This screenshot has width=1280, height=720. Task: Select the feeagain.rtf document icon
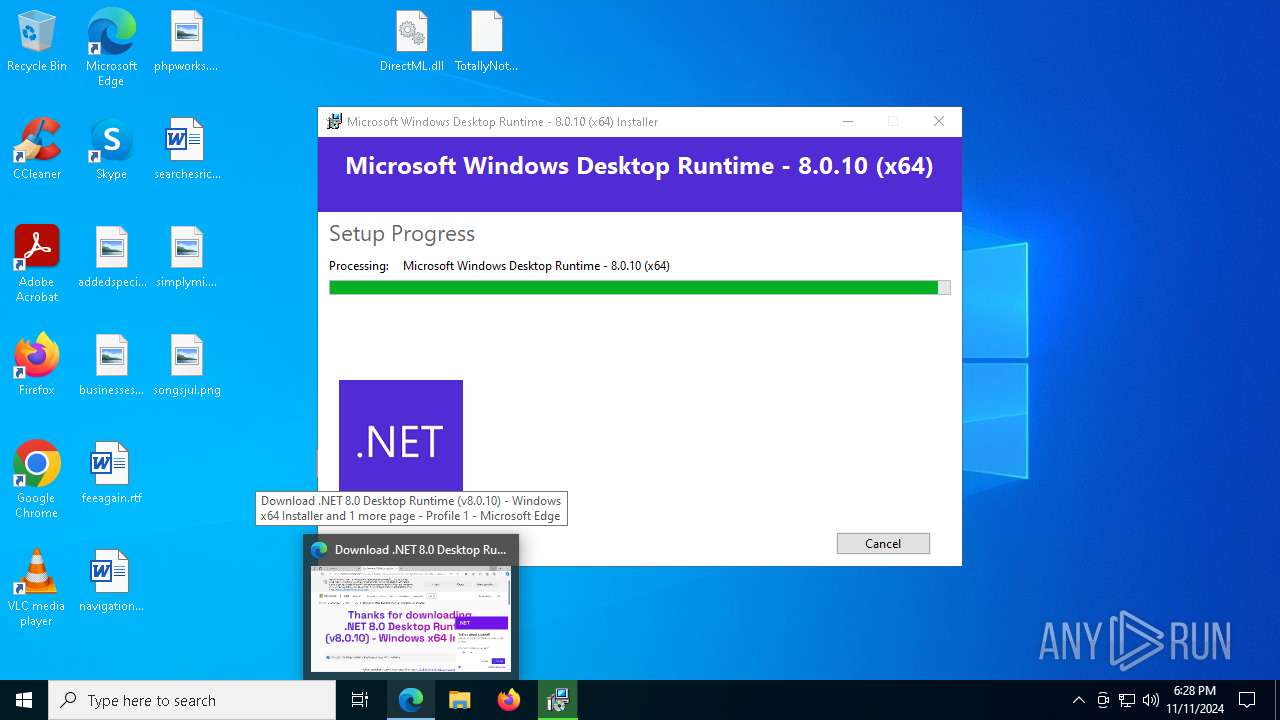[x=111, y=474]
